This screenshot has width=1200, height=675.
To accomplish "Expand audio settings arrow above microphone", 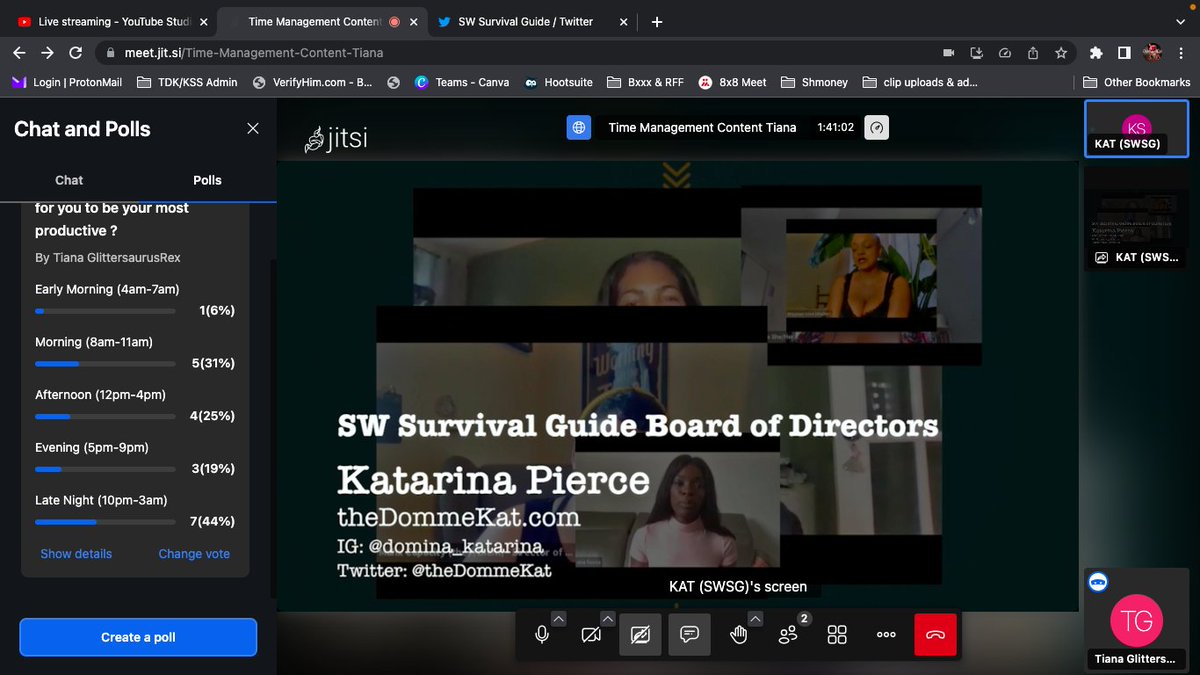I will tap(558, 619).
